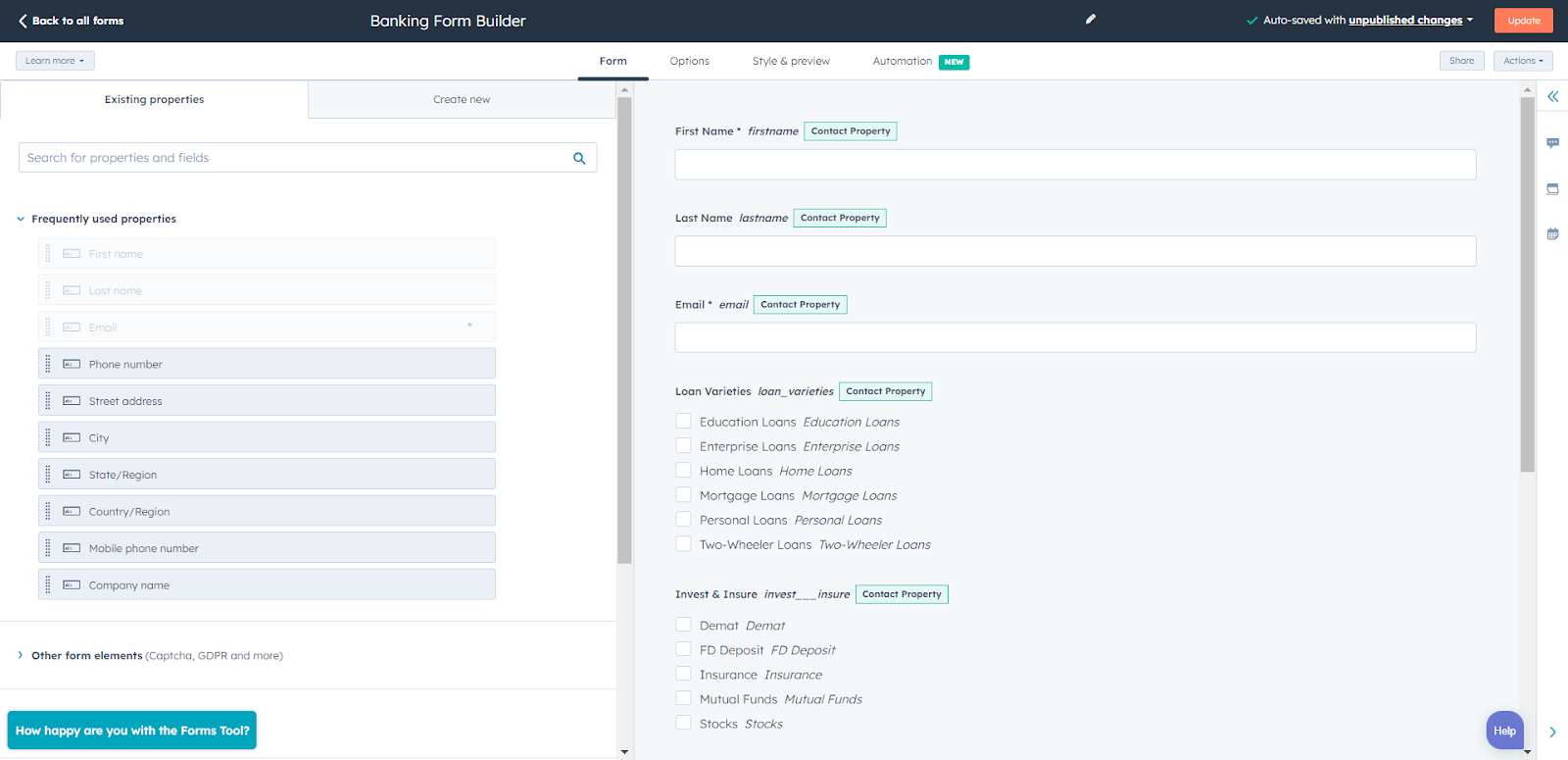The image size is (1568, 760).
Task: Click the field type icon beside Phone number
Action: [72, 364]
